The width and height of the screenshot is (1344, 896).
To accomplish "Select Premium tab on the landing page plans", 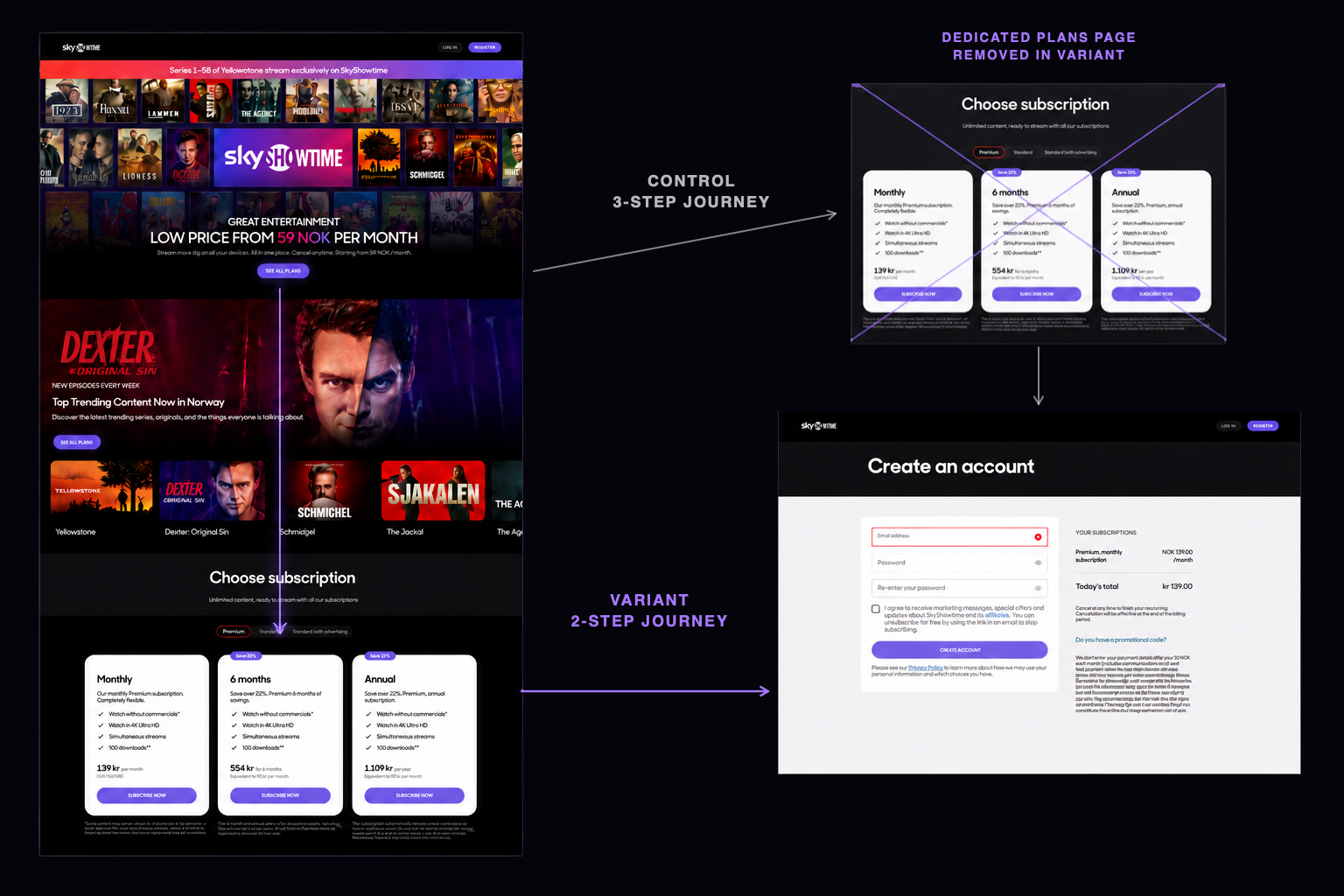I will point(234,631).
